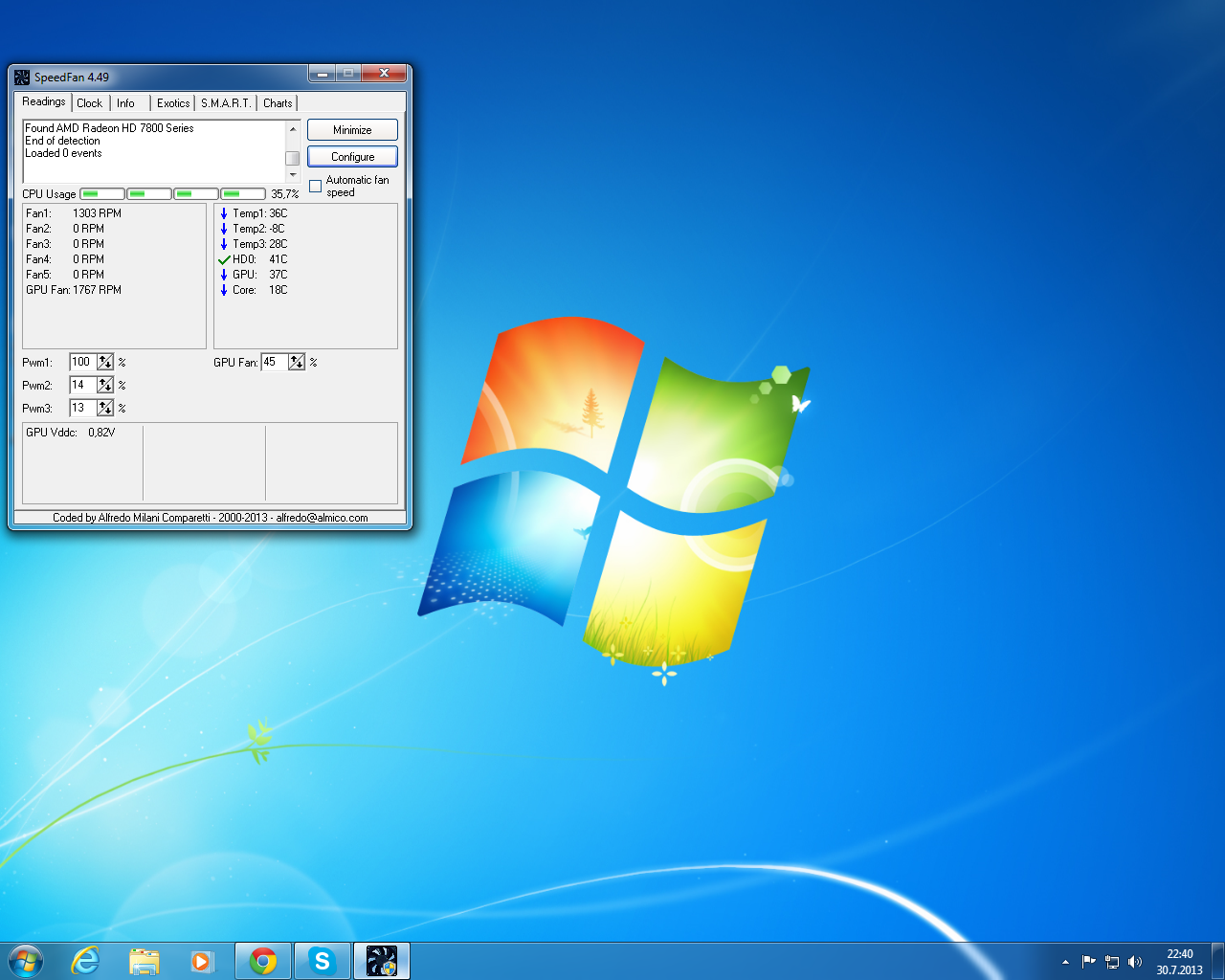Open the S.M.A.R.T. tab
This screenshot has height=980, width=1225.
(x=226, y=103)
